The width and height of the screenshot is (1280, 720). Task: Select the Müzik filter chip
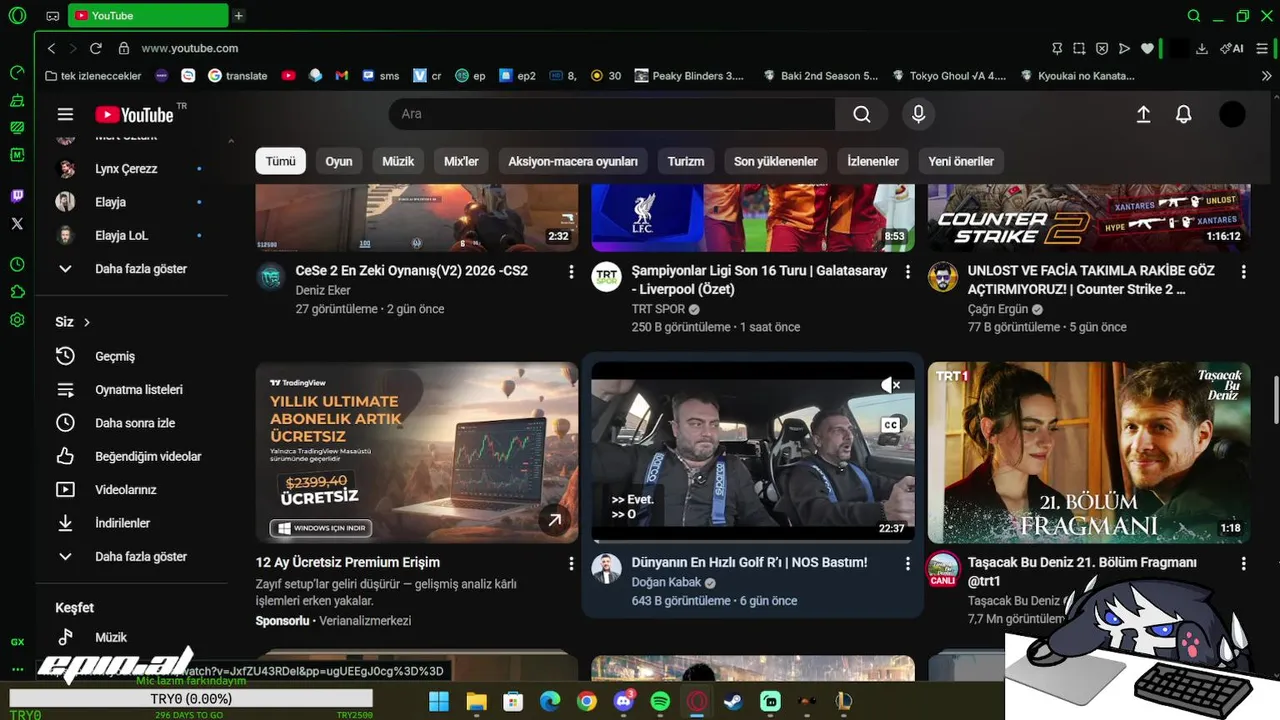tap(398, 161)
